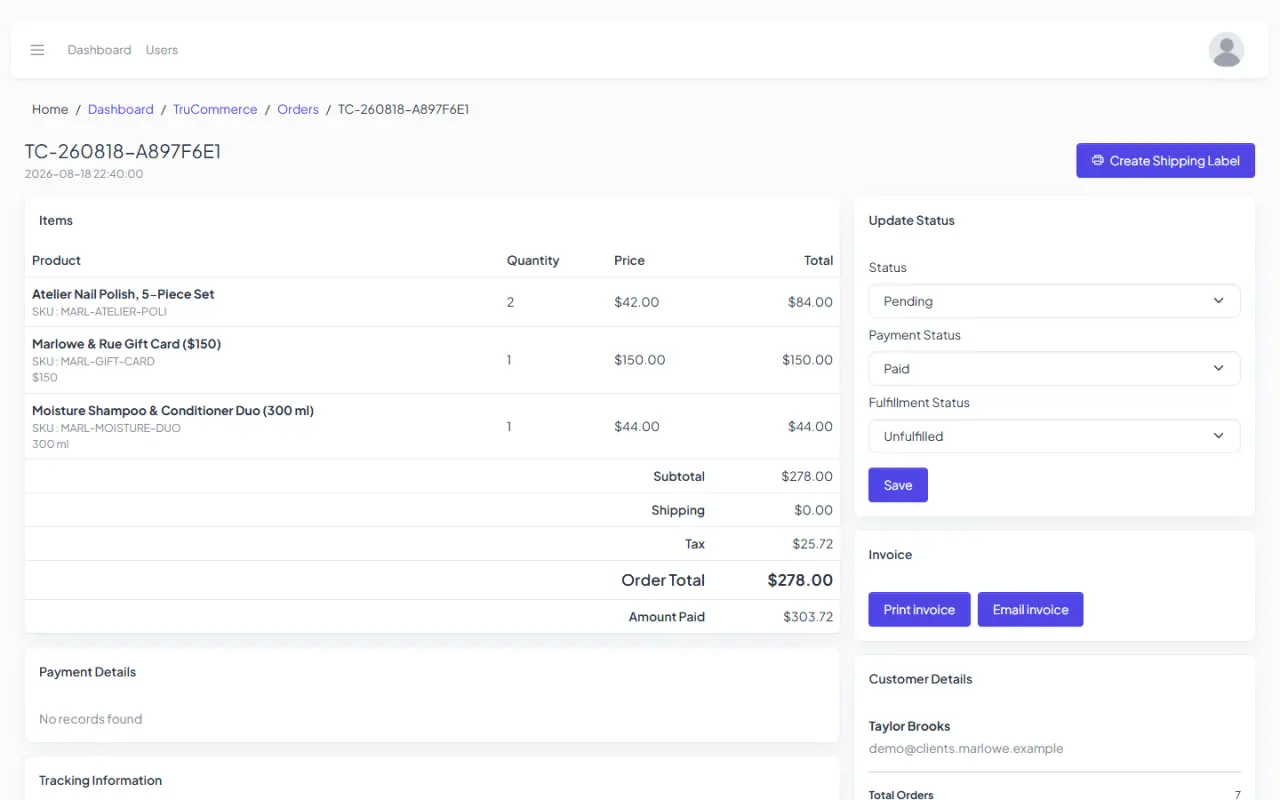This screenshot has width=1280, height=800.
Task: Go to Dashboard in the top navigation
Action: 99,50
